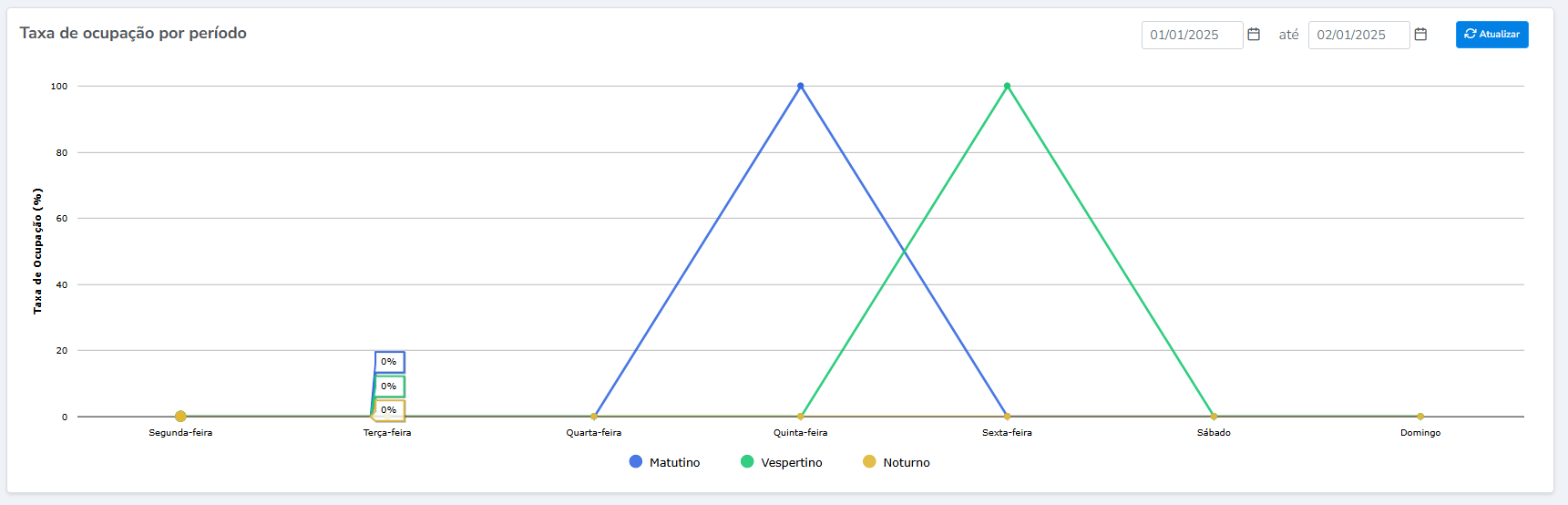The height and width of the screenshot is (505, 1568).
Task: Click the large yellow data point at Segunda-feira
Action: pyautogui.click(x=180, y=417)
